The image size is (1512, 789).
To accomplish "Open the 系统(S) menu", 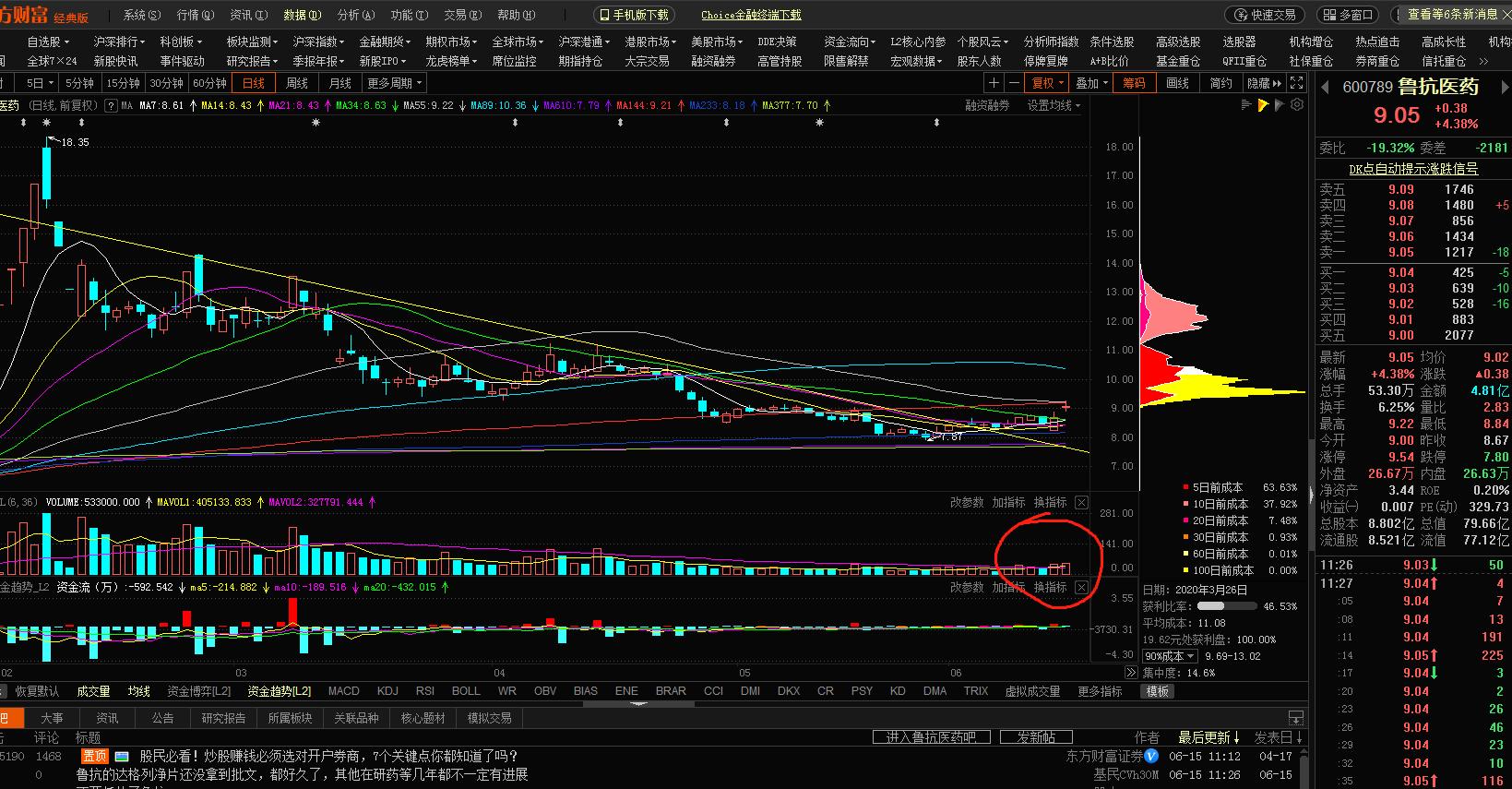I will point(142,15).
